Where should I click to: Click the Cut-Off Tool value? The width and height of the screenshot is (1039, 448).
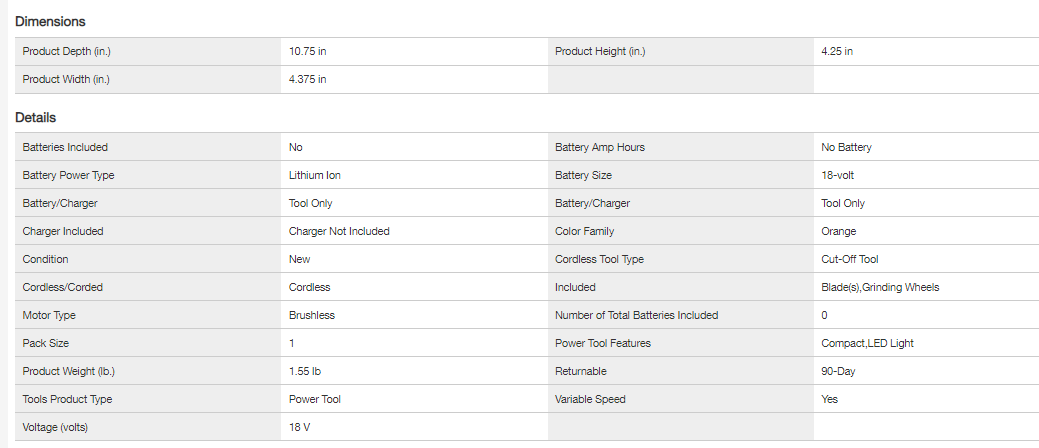coord(850,259)
